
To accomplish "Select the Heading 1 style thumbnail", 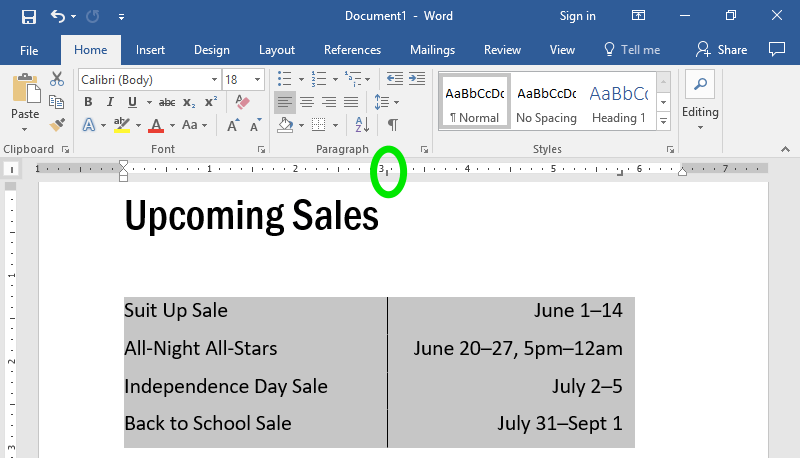I will click(x=618, y=102).
